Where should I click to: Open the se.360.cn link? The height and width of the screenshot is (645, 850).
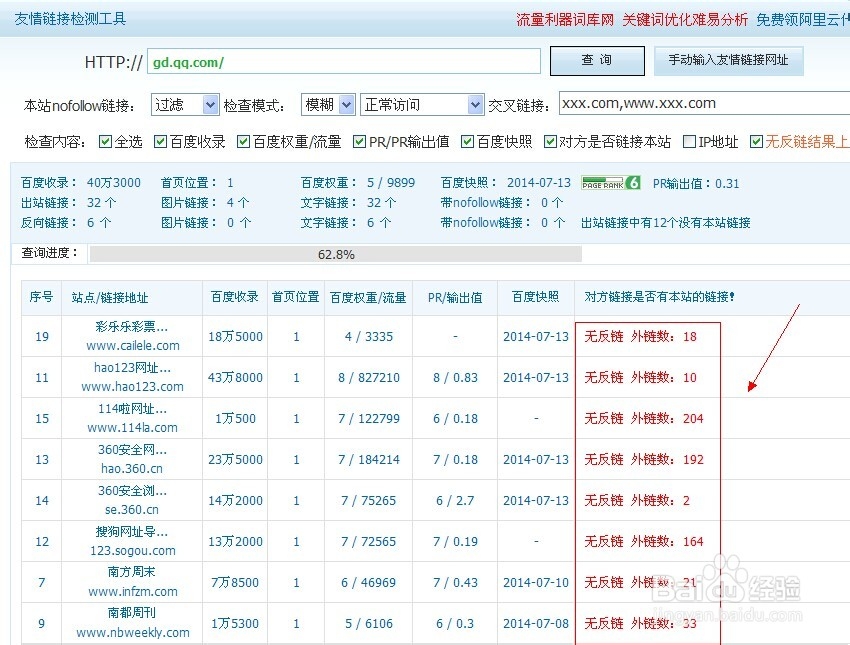coord(132,509)
